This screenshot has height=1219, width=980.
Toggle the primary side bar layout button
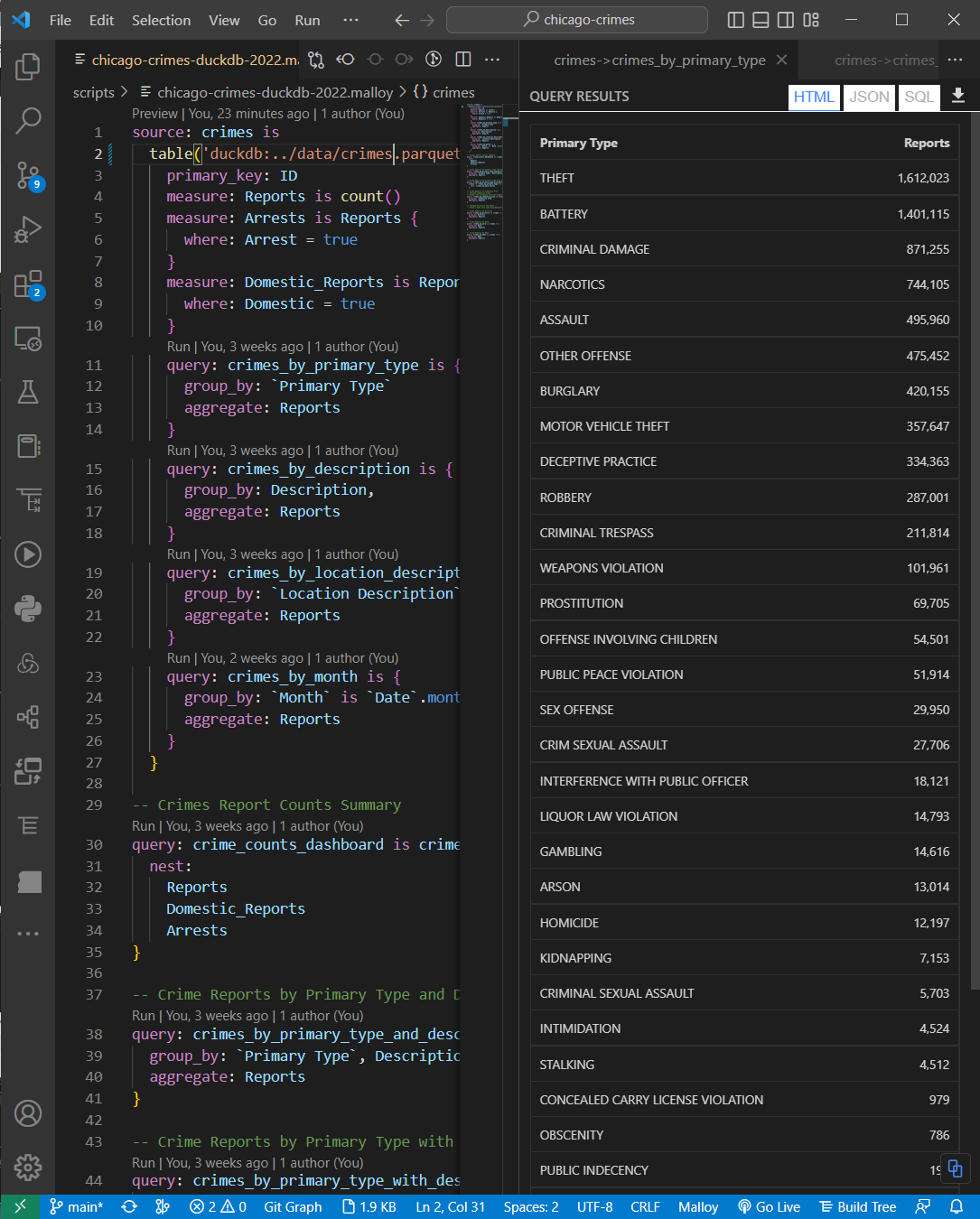pyautogui.click(x=736, y=20)
